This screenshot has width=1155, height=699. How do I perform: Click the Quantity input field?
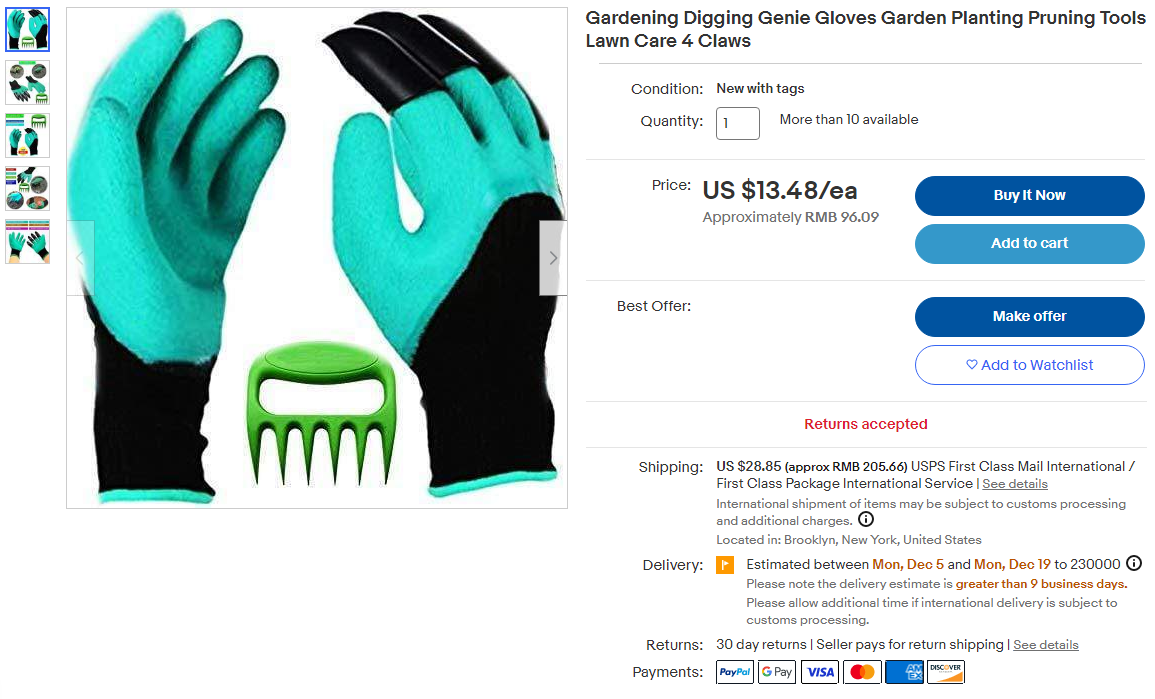(737, 123)
